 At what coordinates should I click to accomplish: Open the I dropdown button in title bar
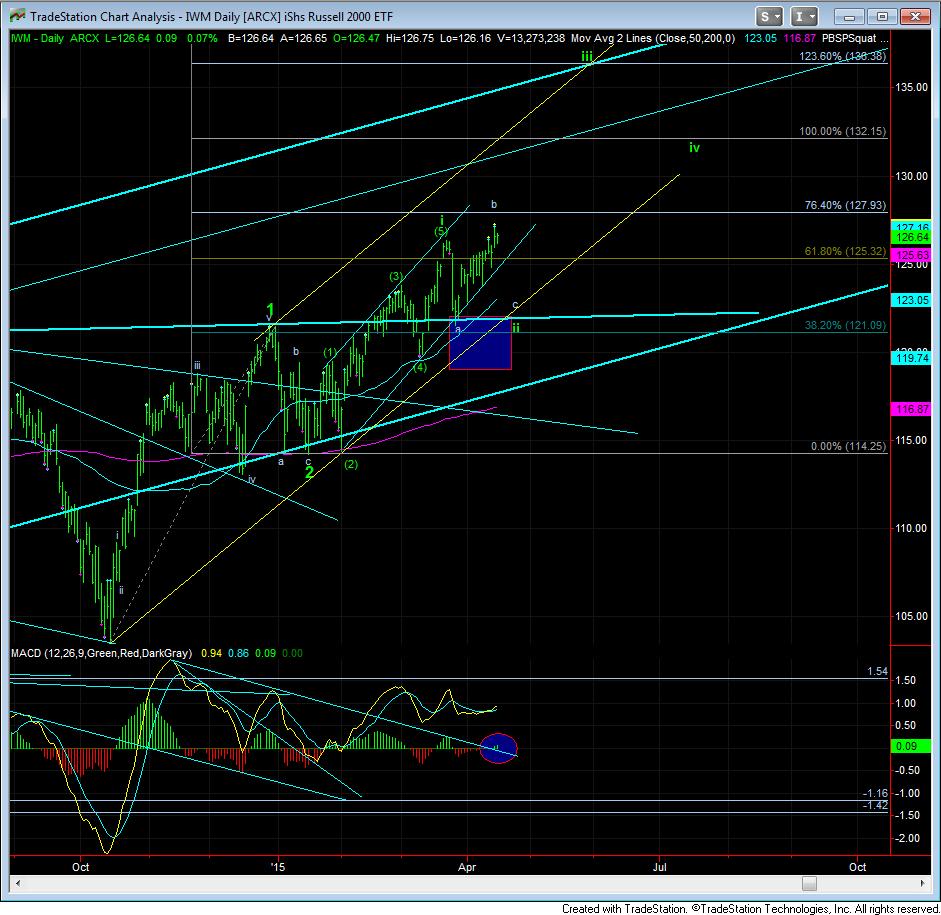point(803,17)
